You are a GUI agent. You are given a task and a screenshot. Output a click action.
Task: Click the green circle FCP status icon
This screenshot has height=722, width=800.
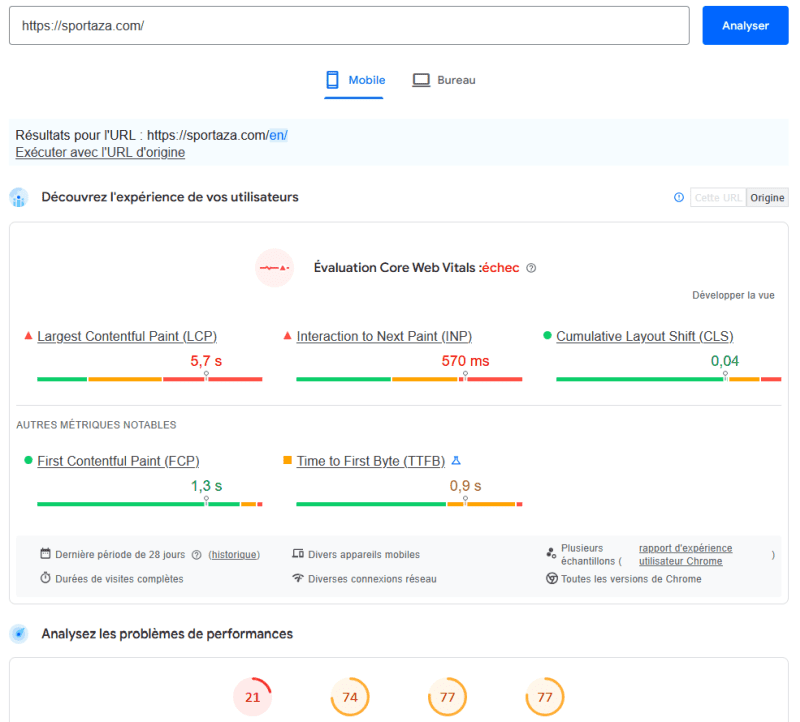(29, 460)
